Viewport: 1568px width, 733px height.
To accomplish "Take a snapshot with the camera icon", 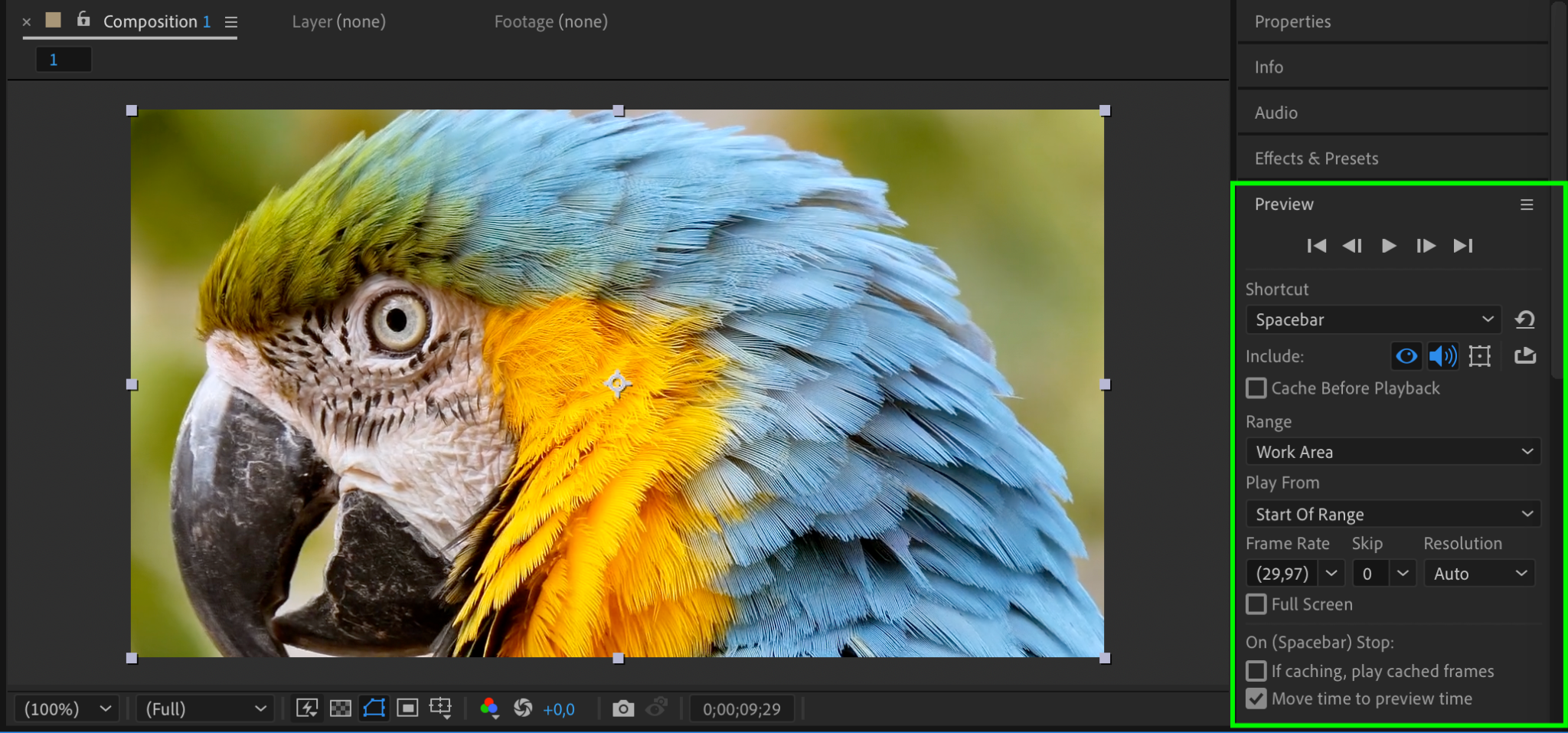I will (623, 708).
